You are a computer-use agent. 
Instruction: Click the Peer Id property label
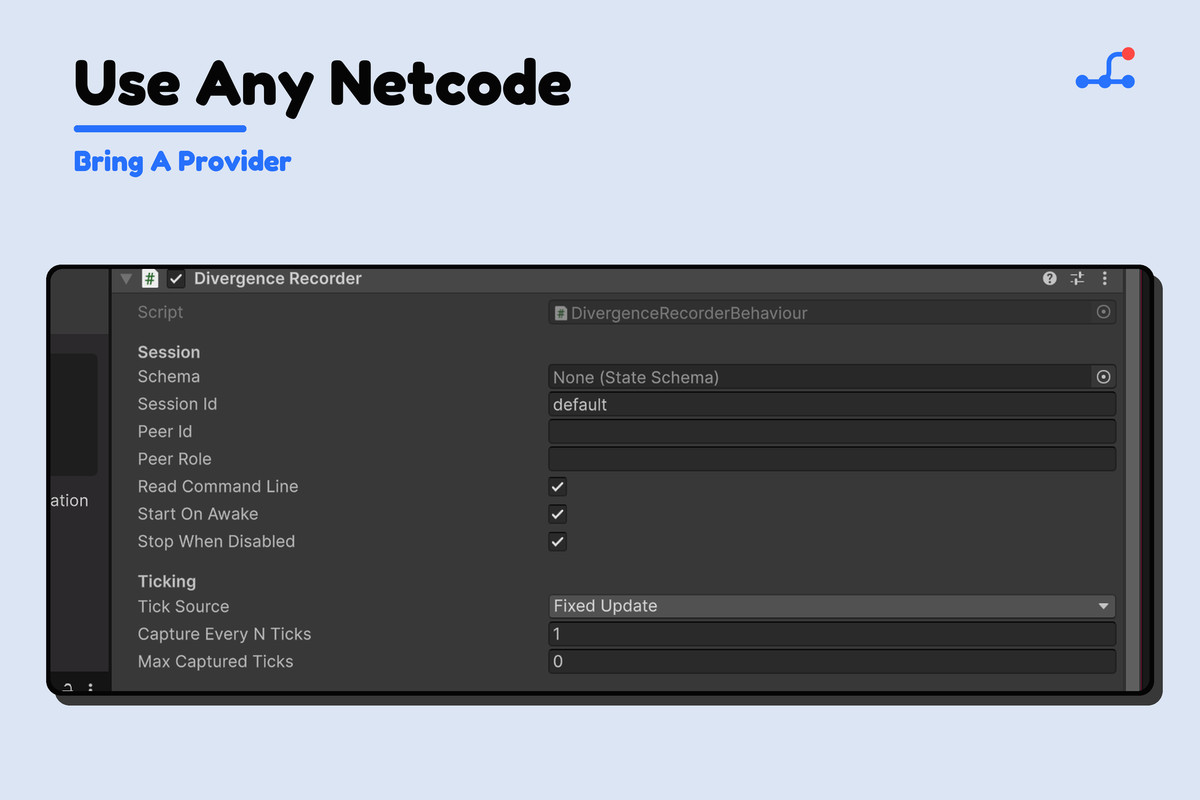(x=165, y=432)
